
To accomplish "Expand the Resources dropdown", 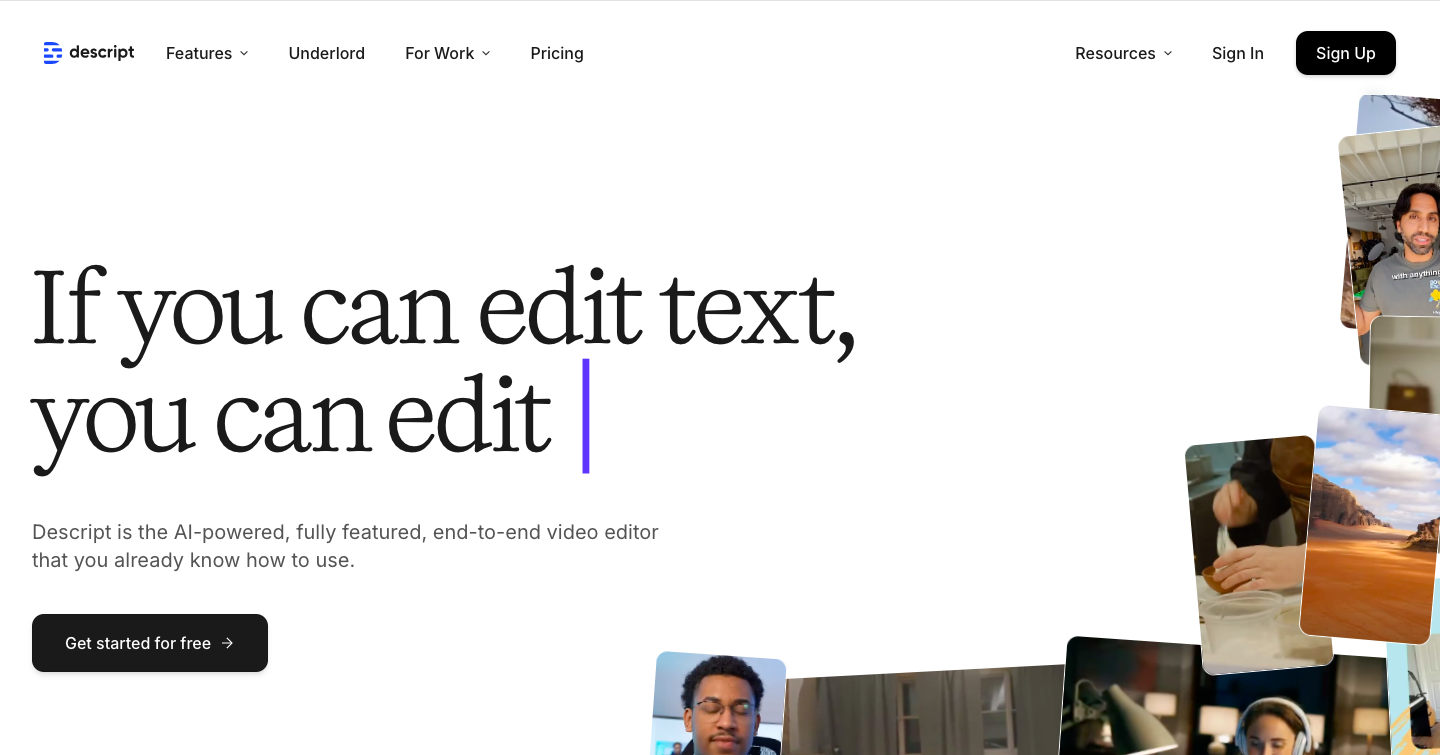I will coord(1115,53).
